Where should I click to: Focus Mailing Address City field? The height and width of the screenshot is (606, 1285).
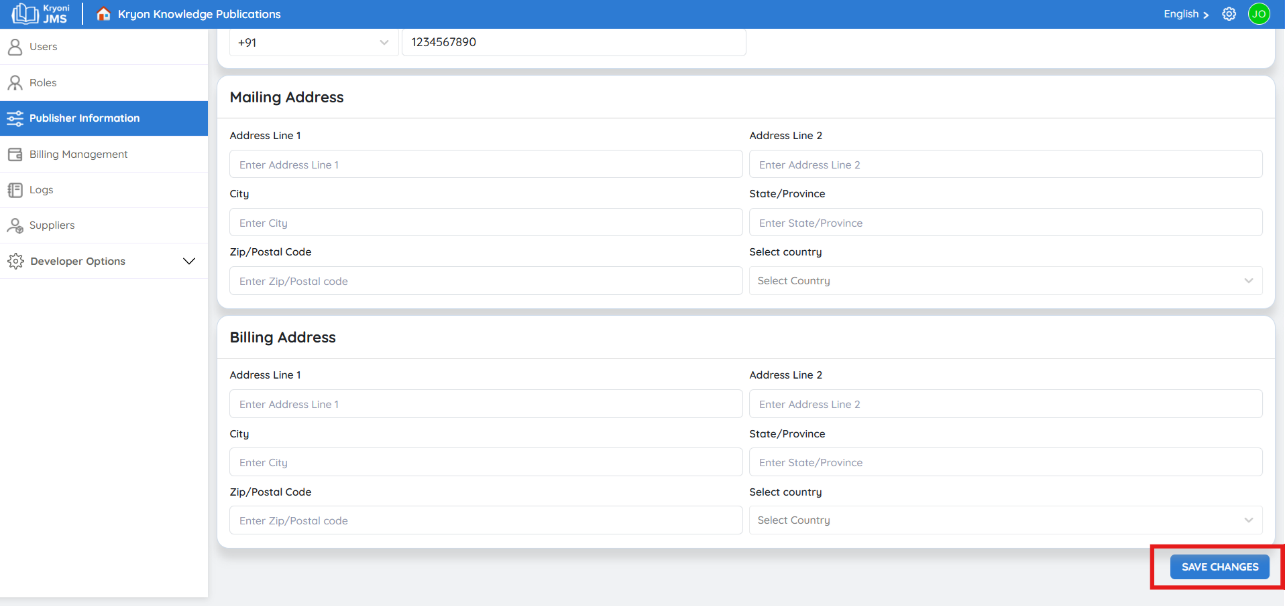(486, 223)
